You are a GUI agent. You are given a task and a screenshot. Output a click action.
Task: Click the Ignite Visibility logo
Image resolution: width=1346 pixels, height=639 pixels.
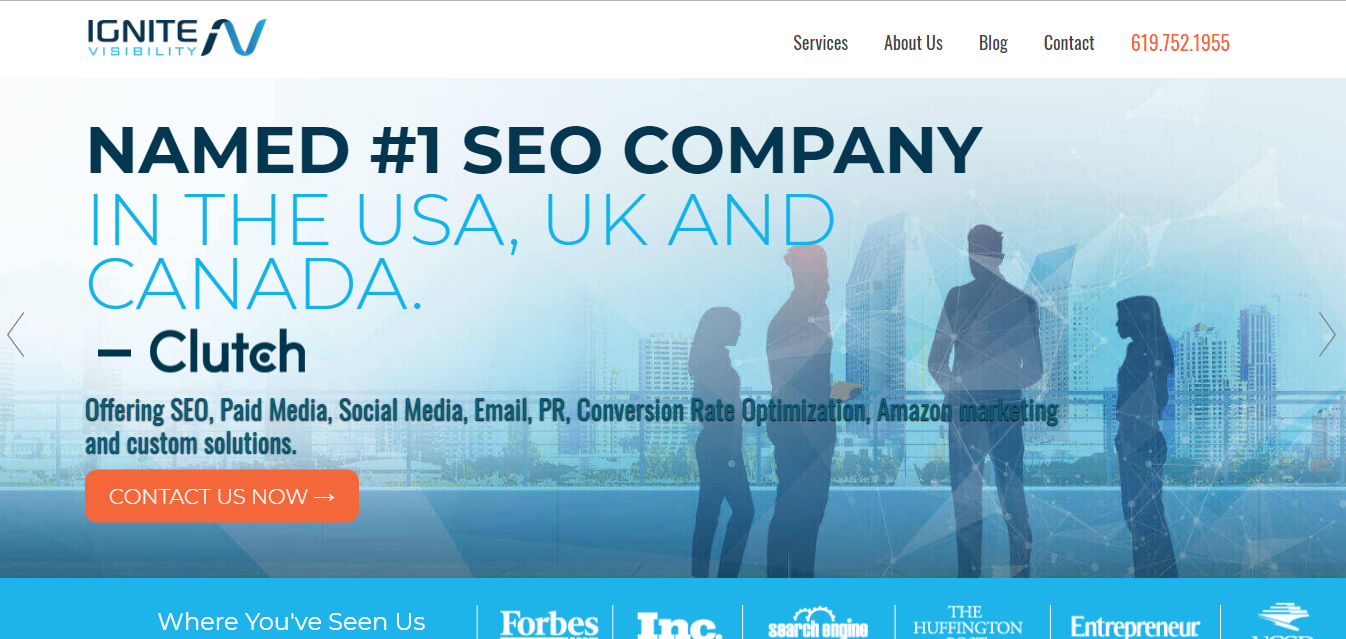tap(177, 37)
